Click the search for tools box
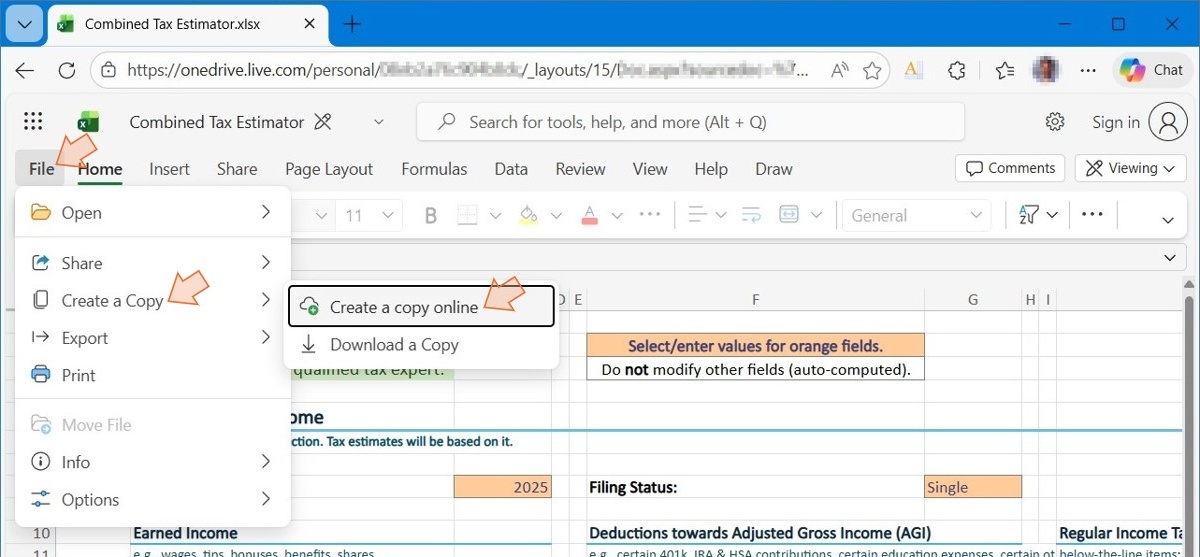The width and height of the screenshot is (1200, 557). (x=690, y=122)
